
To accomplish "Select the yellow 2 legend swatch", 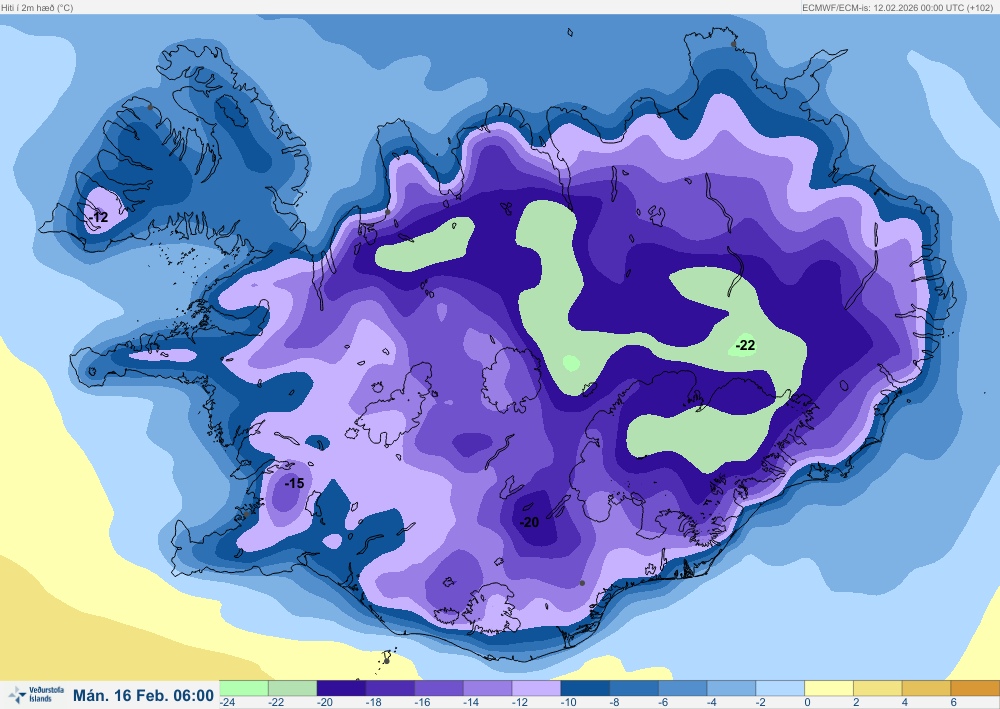I will [878, 688].
